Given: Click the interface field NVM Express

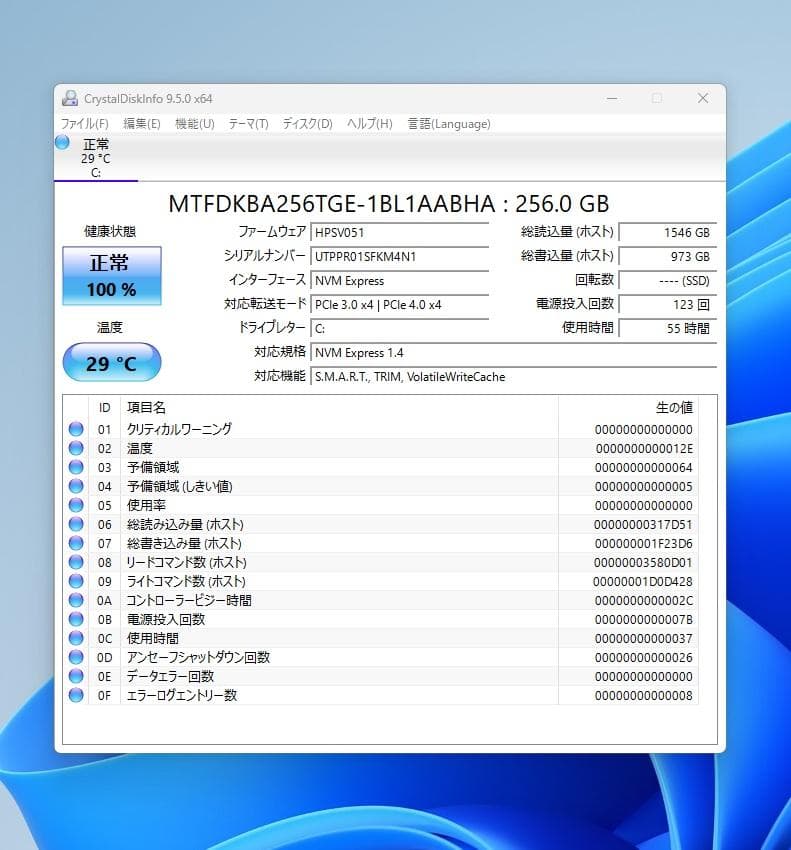Looking at the screenshot, I should click(x=400, y=281).
